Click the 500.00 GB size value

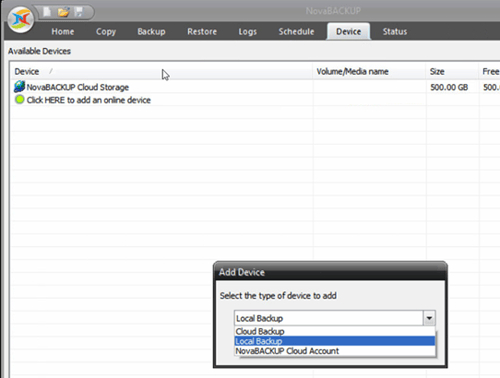pos(449,87)
